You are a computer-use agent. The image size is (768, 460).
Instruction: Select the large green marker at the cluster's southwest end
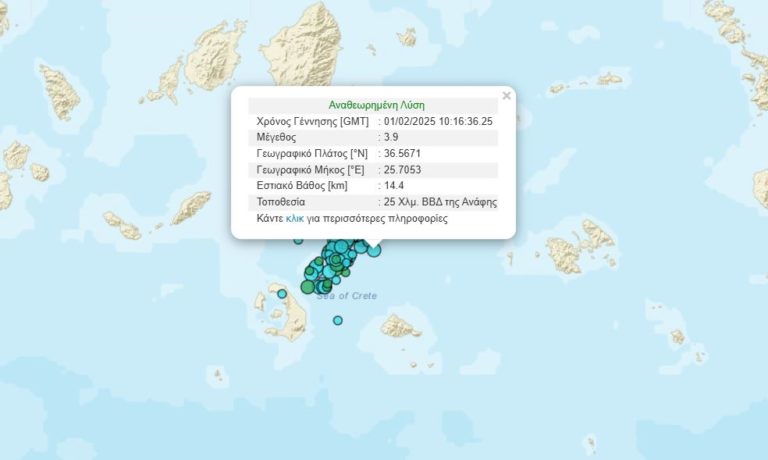[x=308, y=287]
